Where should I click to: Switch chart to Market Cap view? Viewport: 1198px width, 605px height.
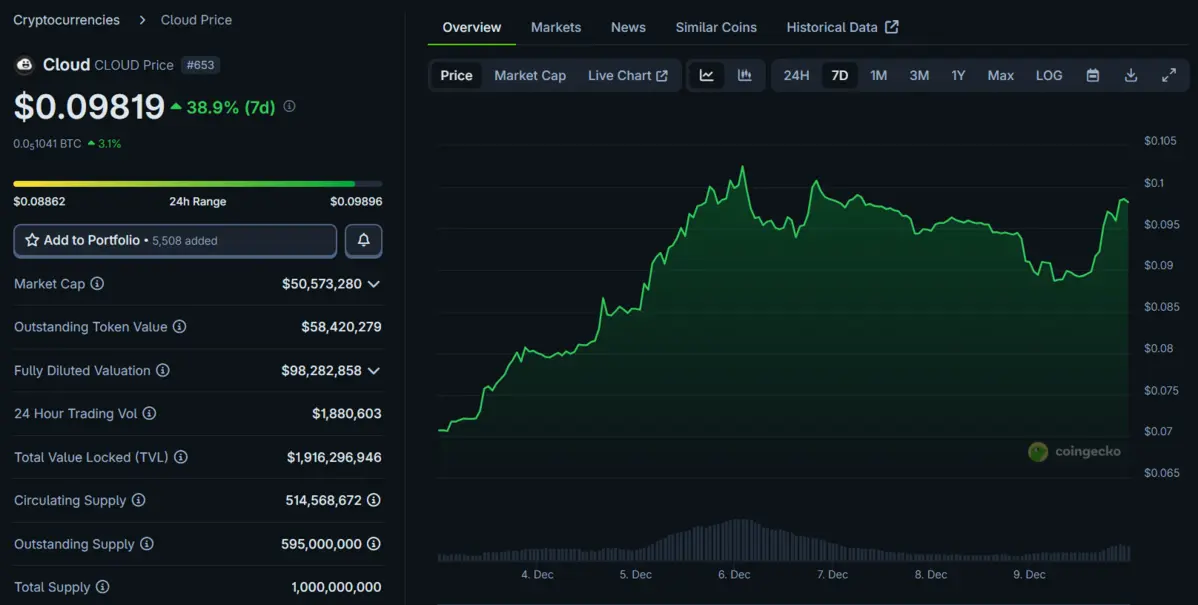530,75
